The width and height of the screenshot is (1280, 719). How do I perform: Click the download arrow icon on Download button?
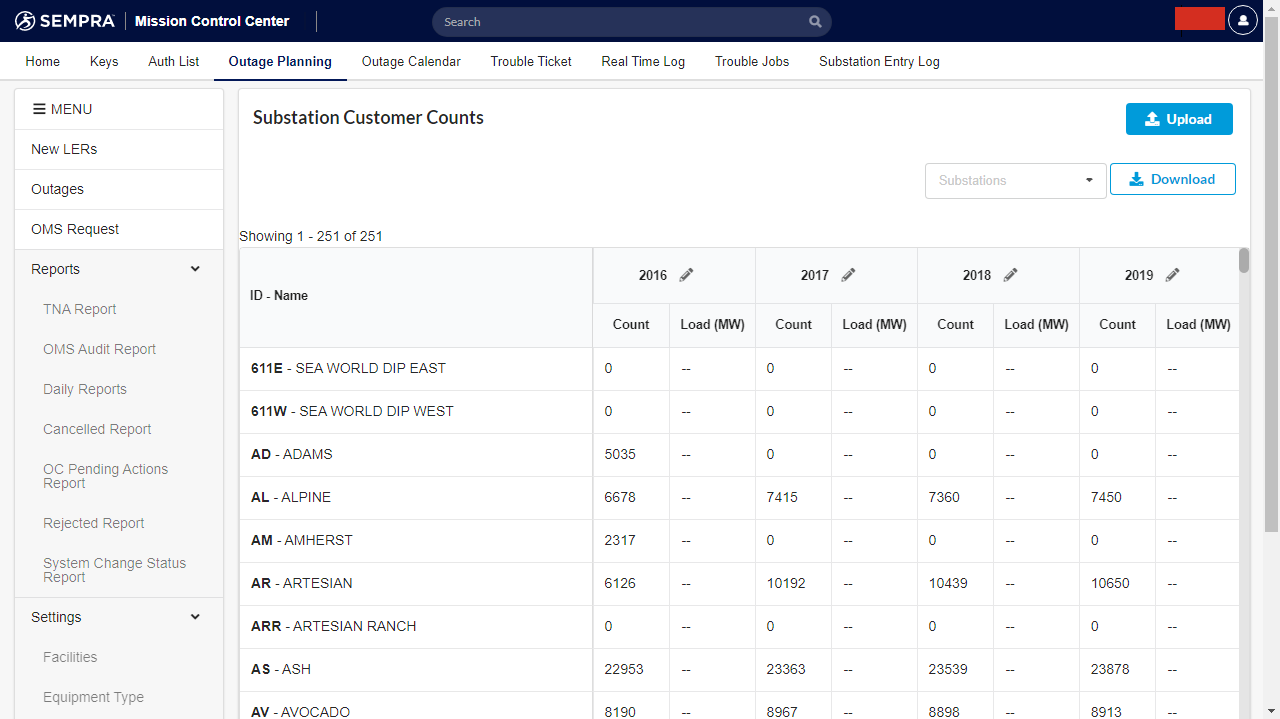tap(1136, 178)
